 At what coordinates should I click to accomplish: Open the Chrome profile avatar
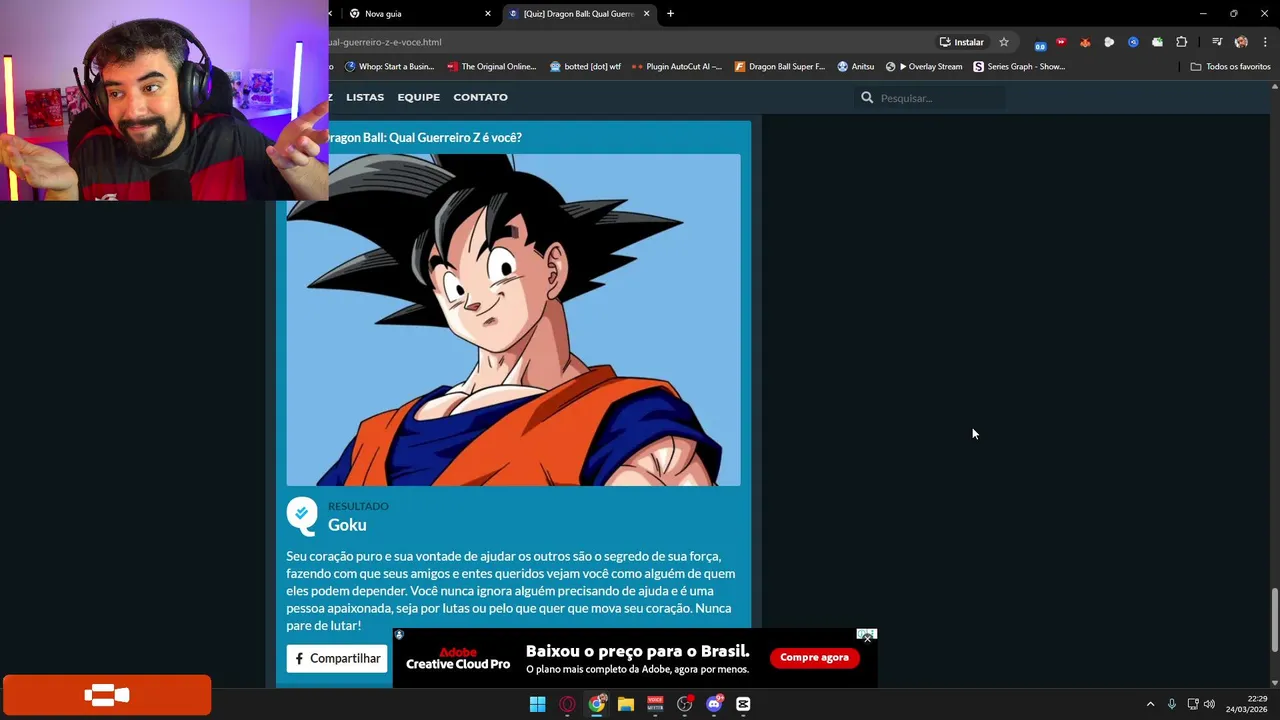(1241, 42)
